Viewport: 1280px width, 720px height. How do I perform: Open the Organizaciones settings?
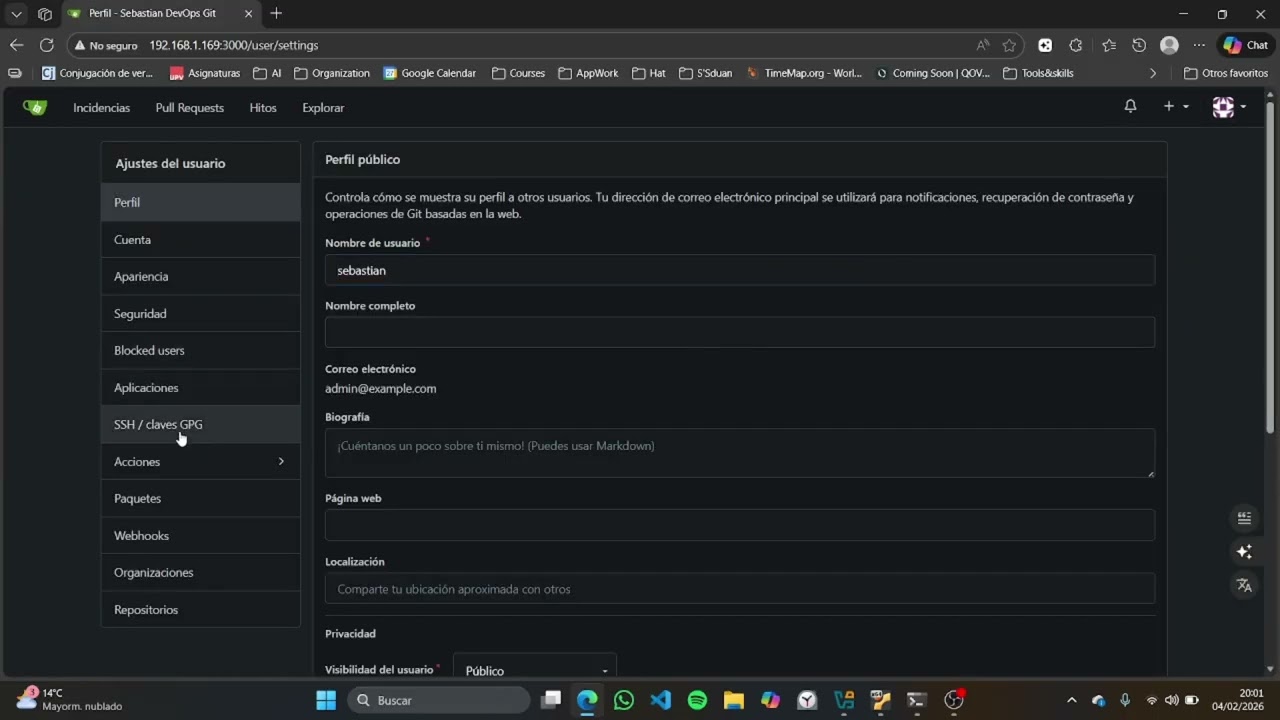(200, 572)
